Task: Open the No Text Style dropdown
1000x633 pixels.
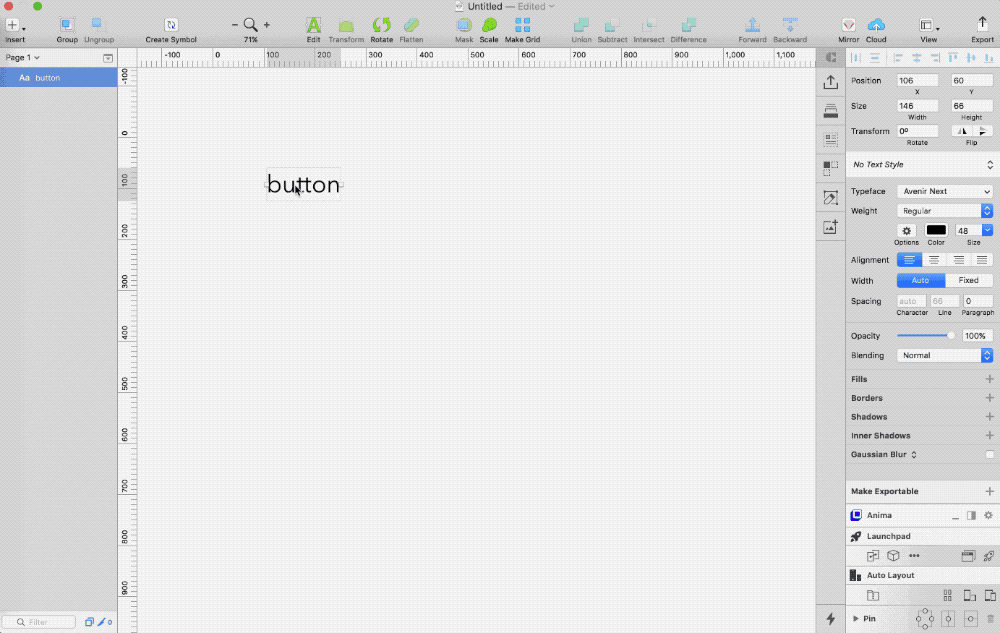Action: tap(922, 164)
